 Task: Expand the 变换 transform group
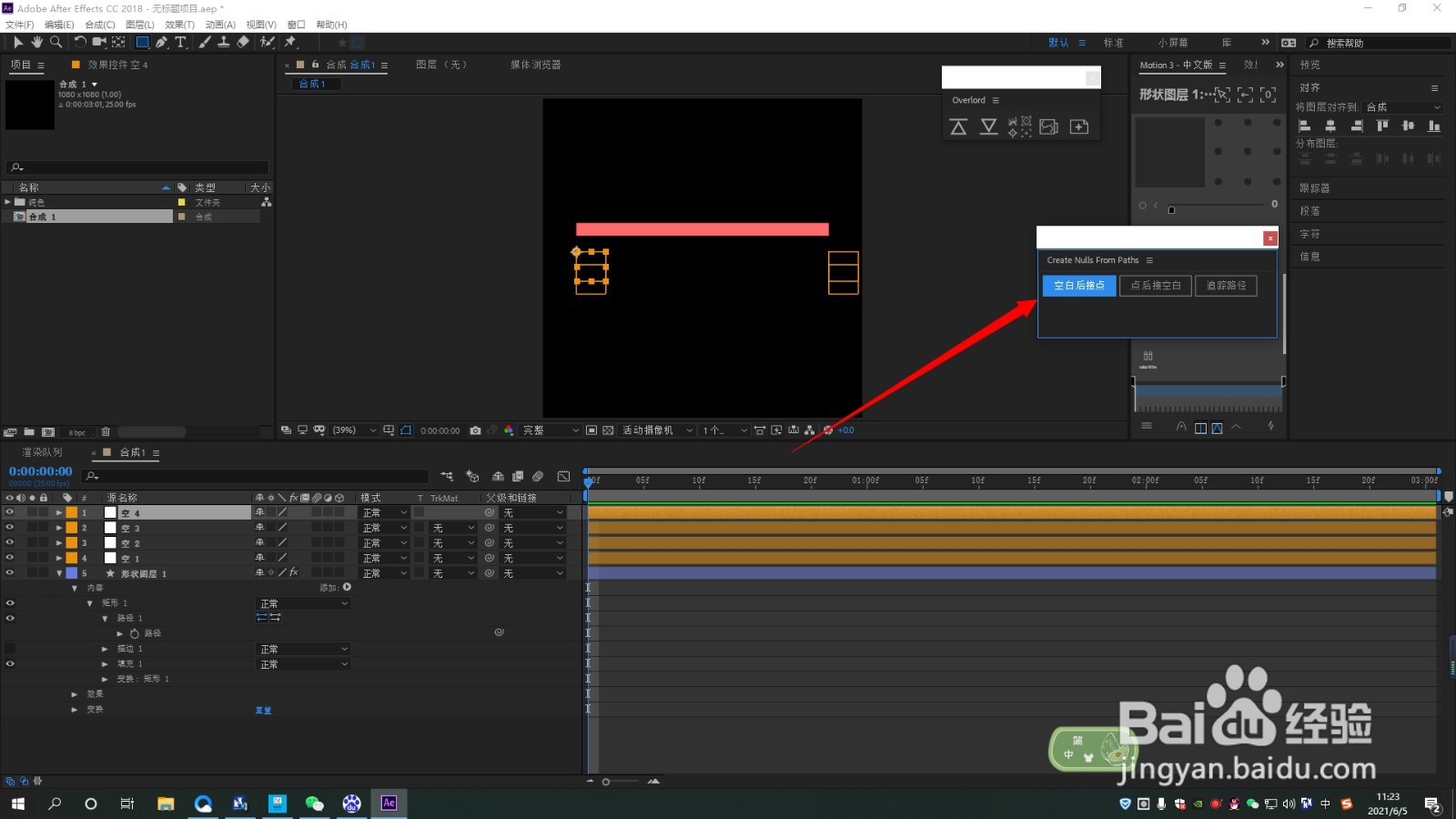point(75,710)
